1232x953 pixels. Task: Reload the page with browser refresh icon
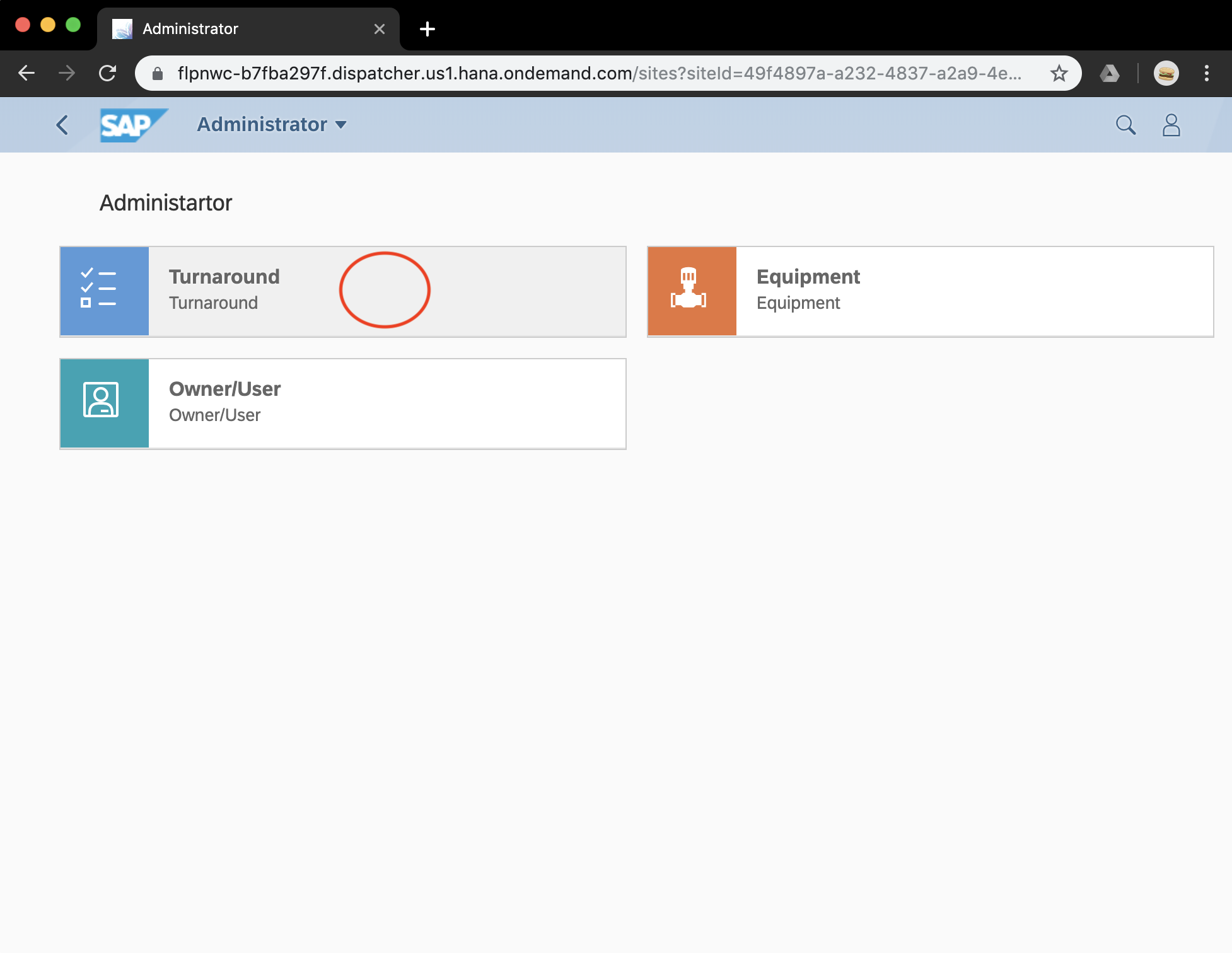tap(108, 73)
